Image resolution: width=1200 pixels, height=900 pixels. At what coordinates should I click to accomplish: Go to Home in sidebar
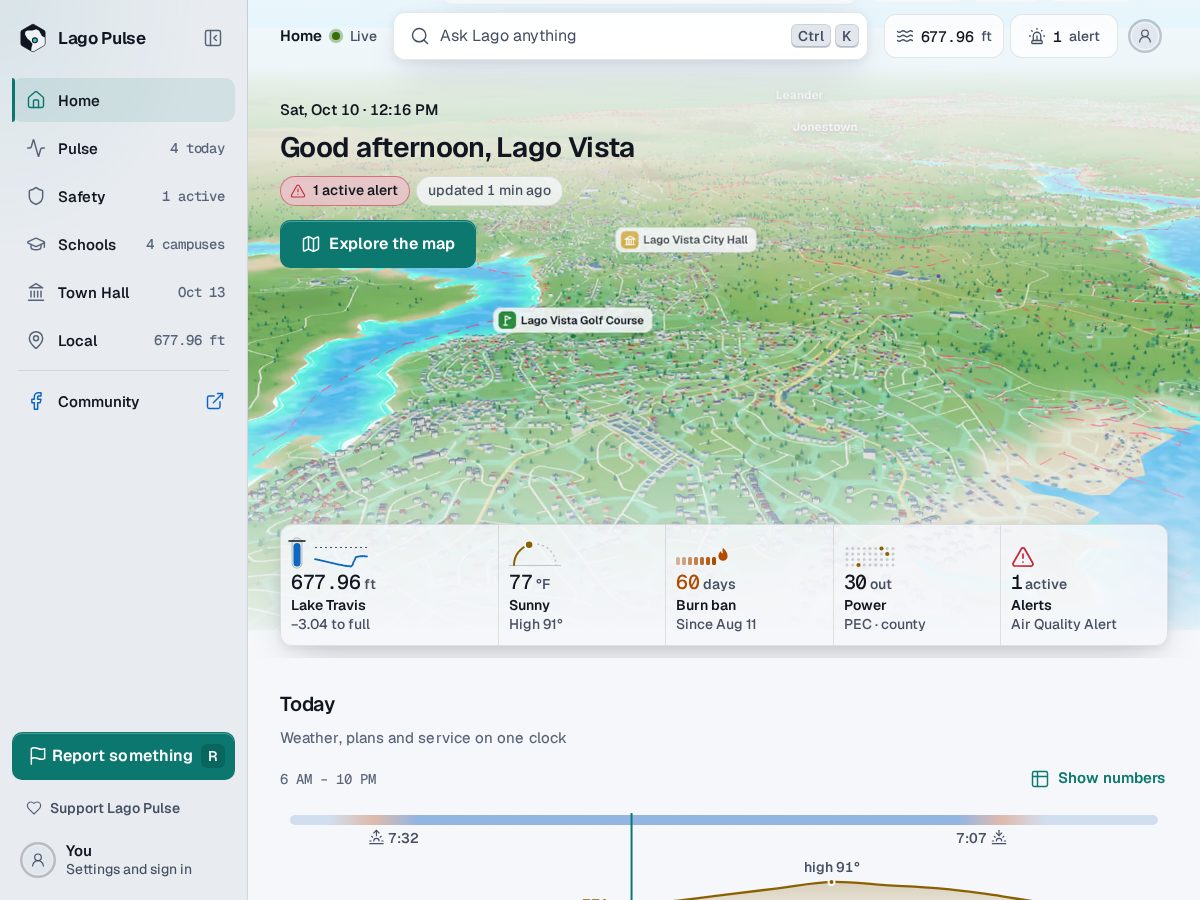tap(124, 100)
